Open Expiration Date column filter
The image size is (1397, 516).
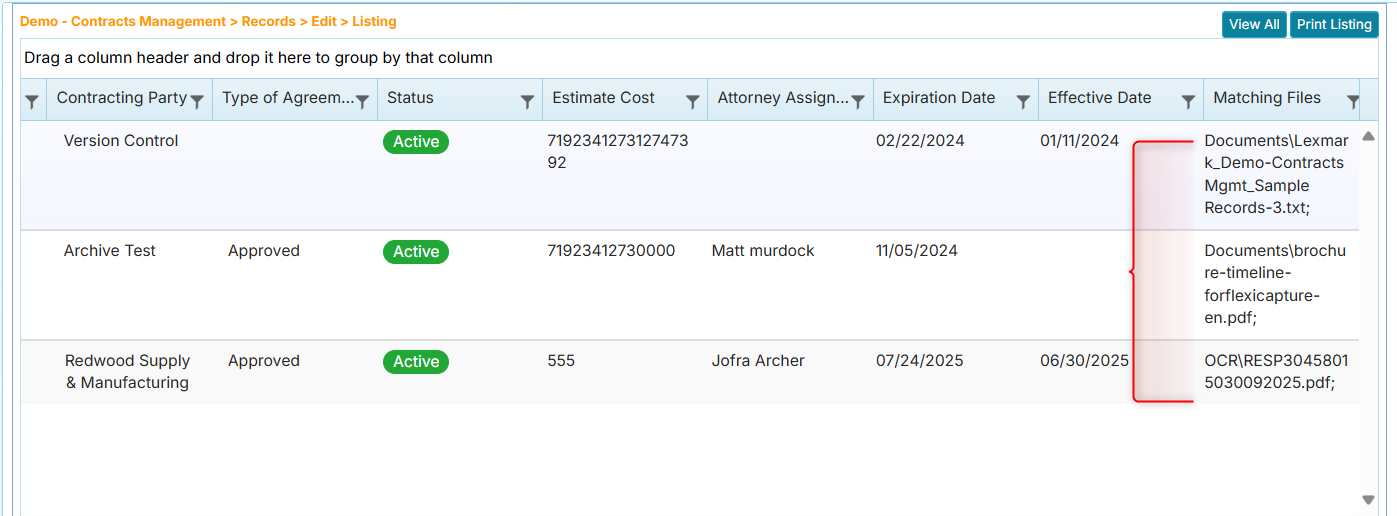click(1023, 101)
